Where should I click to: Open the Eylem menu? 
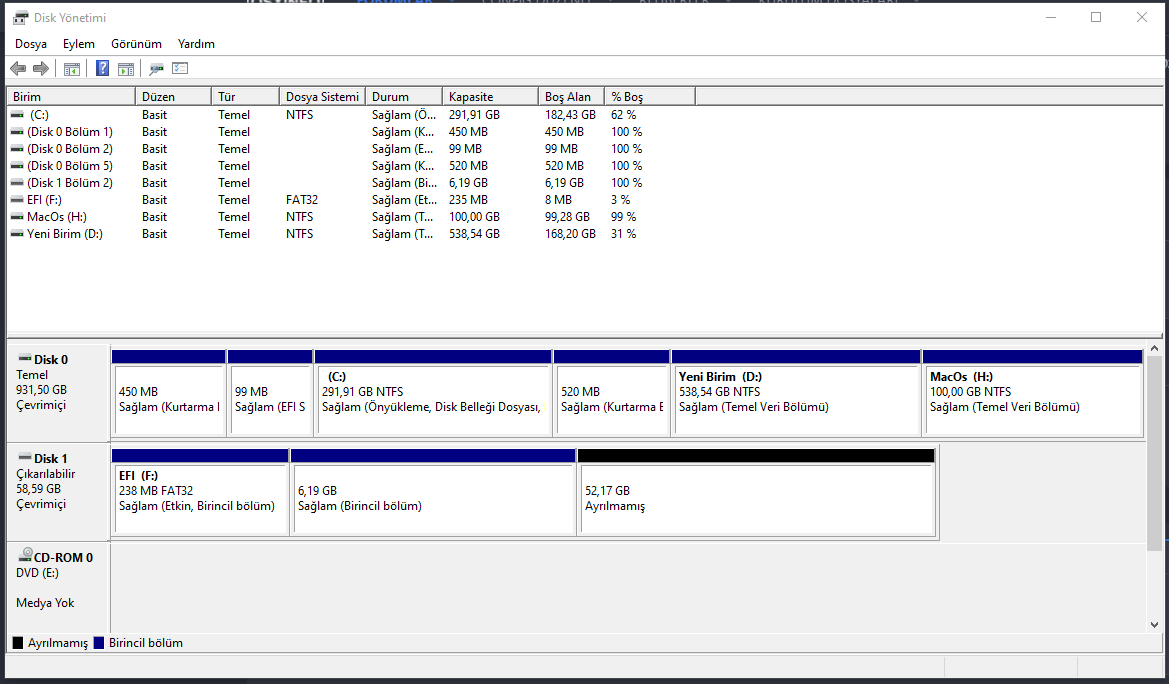[x=79, y=44]
